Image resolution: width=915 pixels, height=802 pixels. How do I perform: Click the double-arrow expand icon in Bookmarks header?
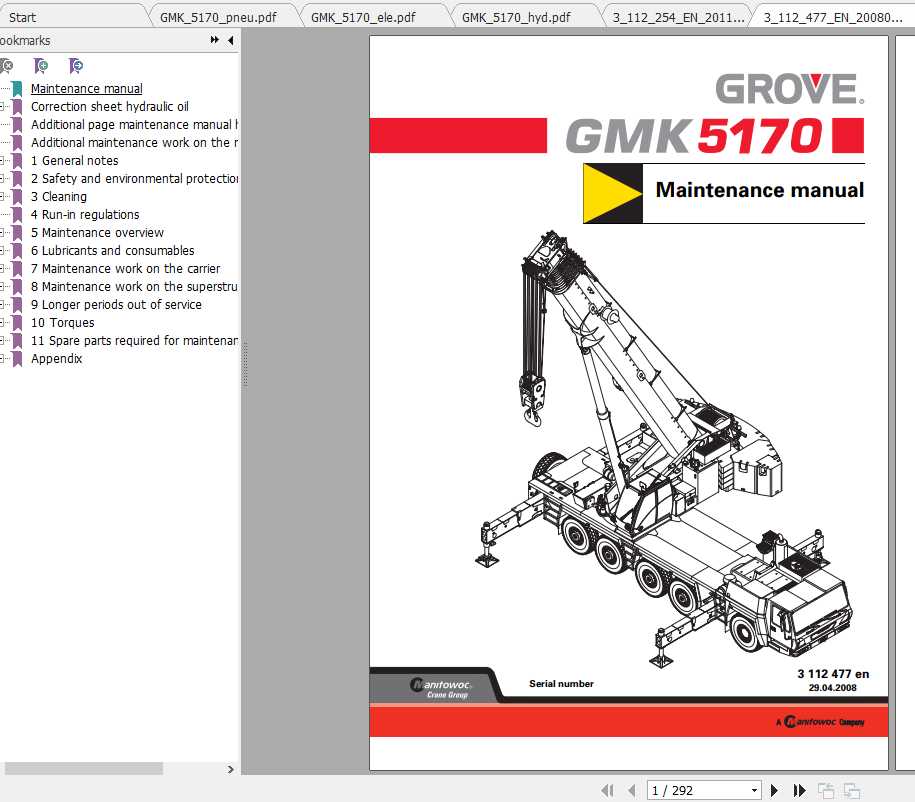point(214,41)
